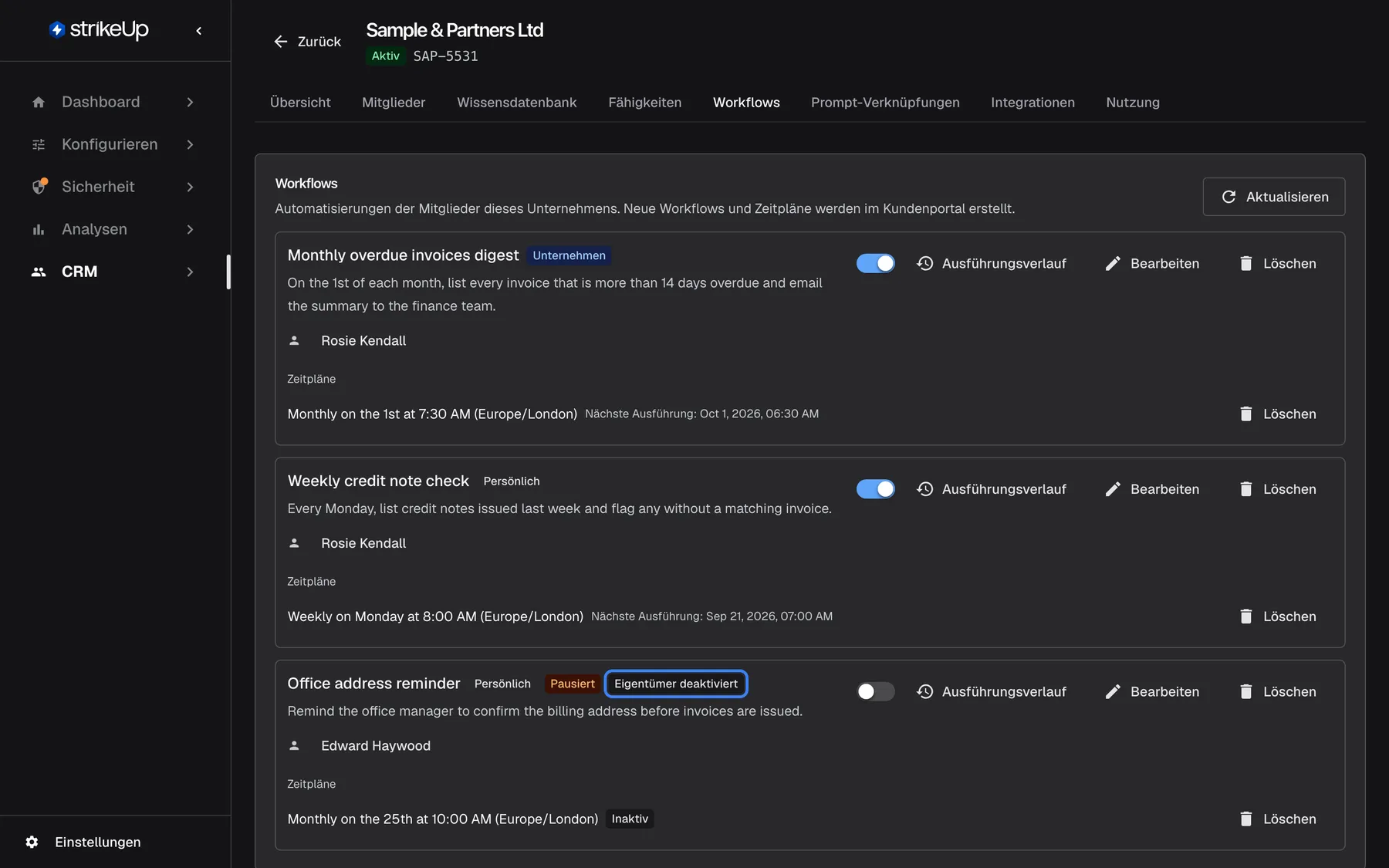The image size is (1389, 868).
Task: Click the history icon for Office address reminder
Action: [925, 692]
